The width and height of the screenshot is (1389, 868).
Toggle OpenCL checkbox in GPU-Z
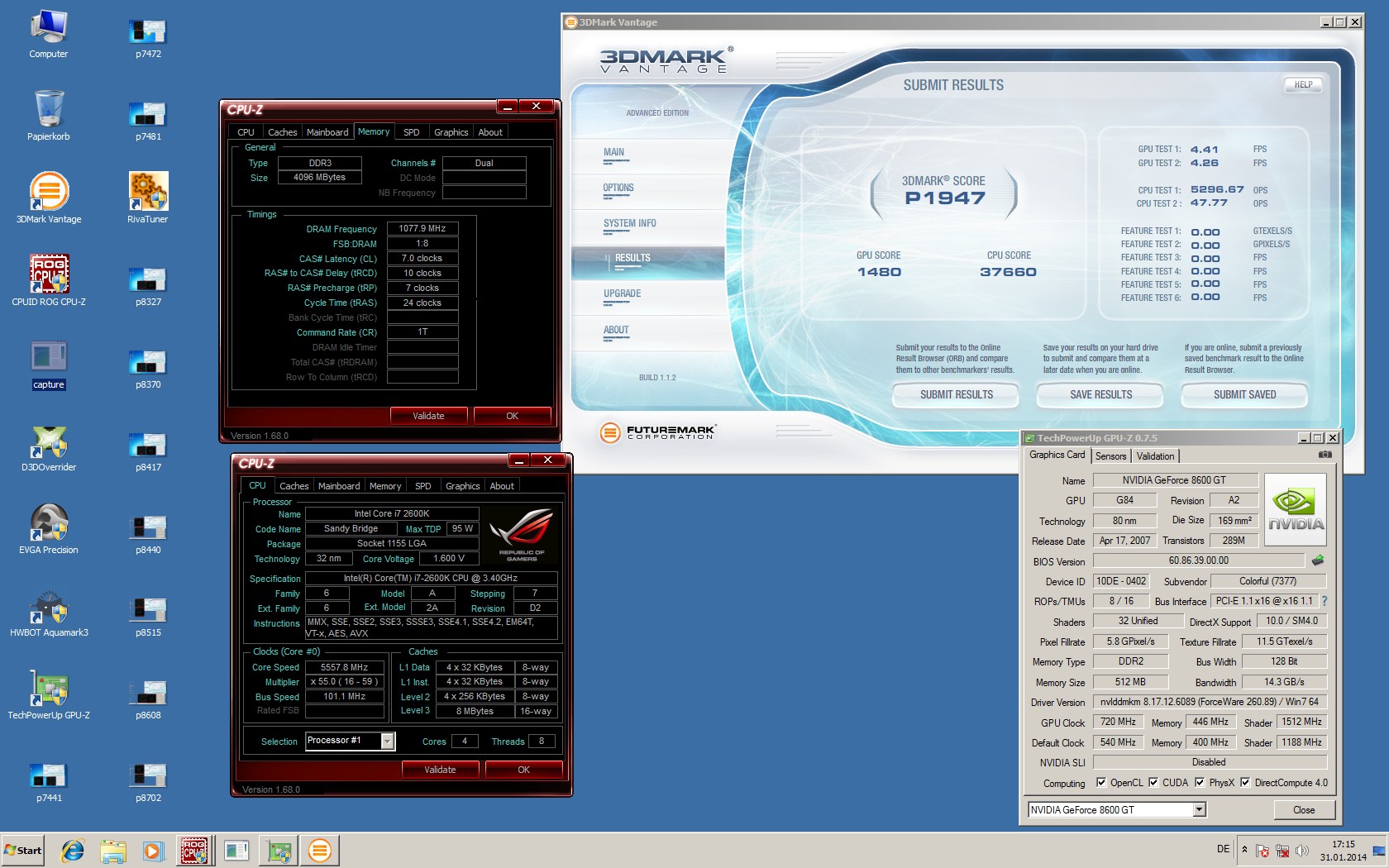[1101, 783]
